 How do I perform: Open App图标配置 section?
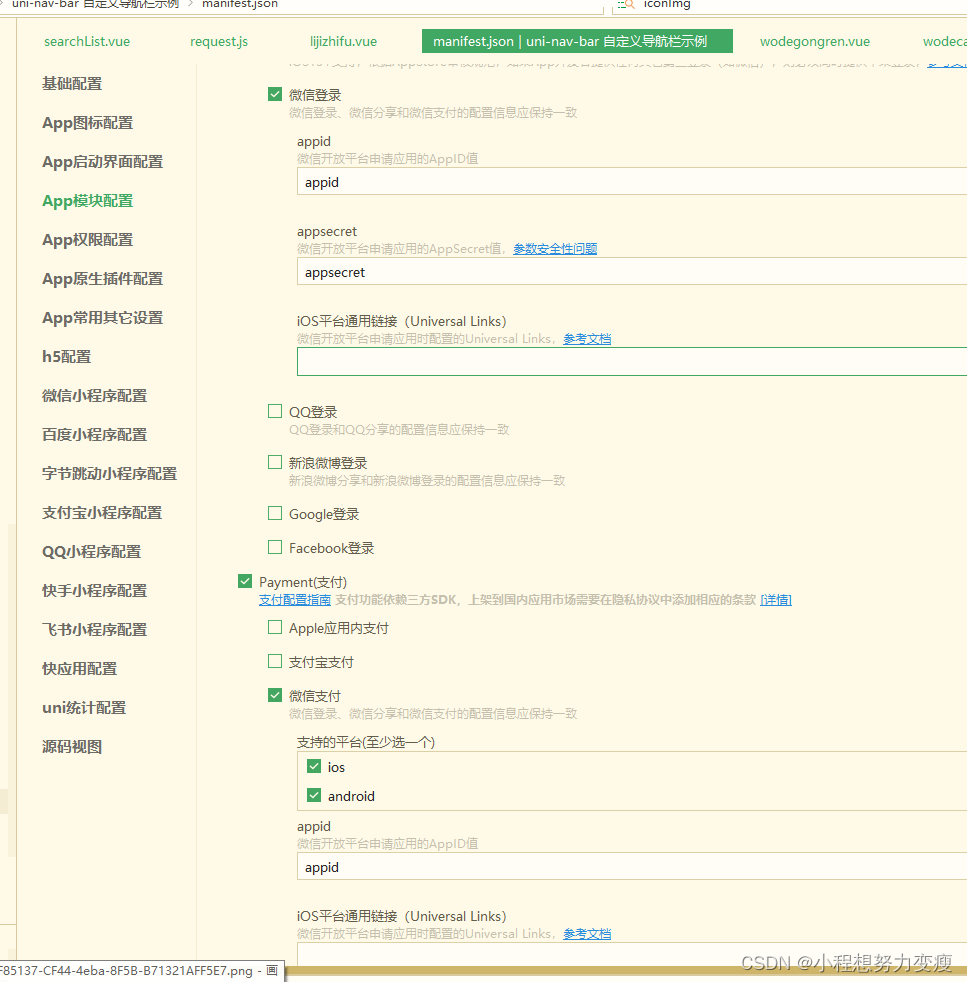click(88, 123)
